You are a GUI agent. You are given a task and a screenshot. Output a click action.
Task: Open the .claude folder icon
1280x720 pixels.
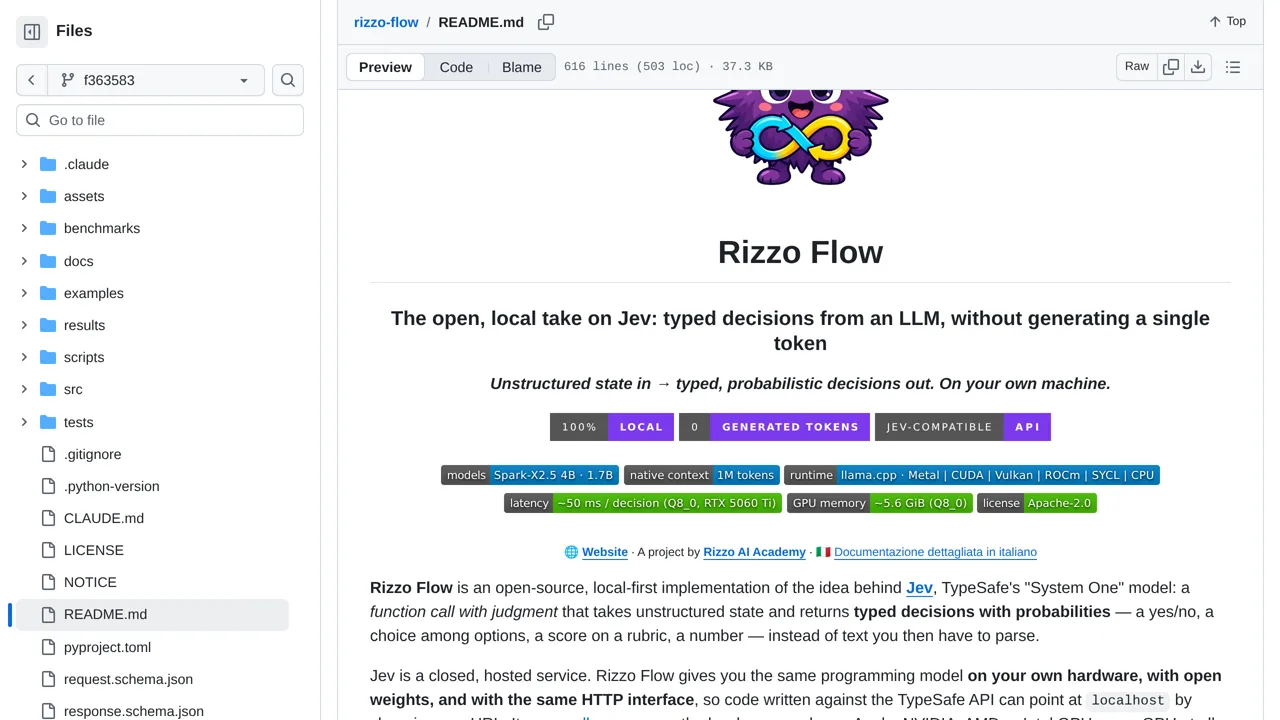pos(48,164)
